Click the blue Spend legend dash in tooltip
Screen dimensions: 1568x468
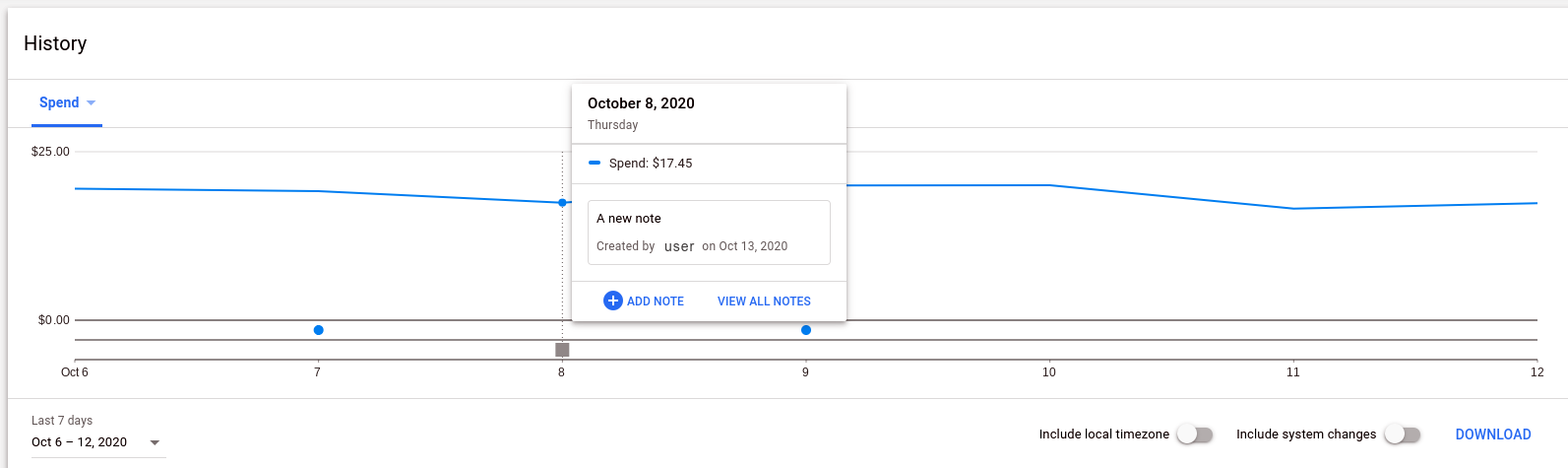(x=595, y=164)
